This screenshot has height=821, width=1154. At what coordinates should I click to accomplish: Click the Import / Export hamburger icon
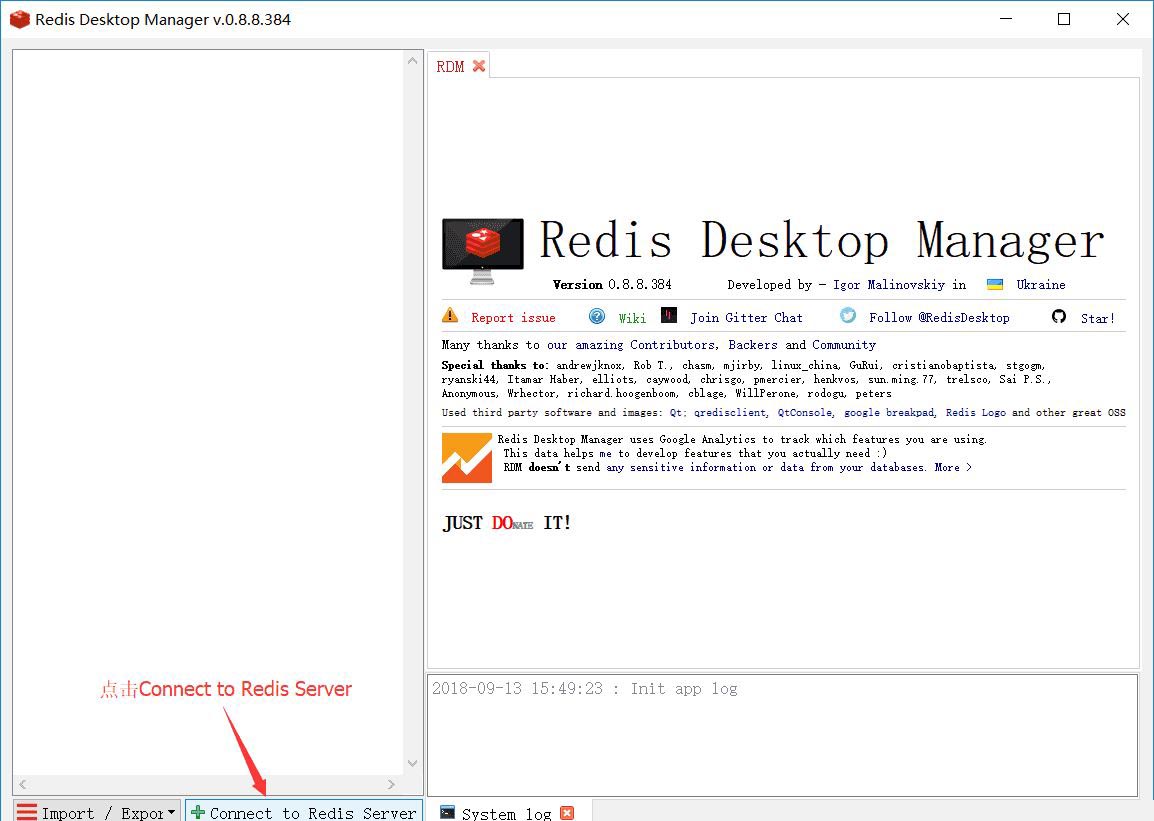pyautogui.click(x=26, y=812)
